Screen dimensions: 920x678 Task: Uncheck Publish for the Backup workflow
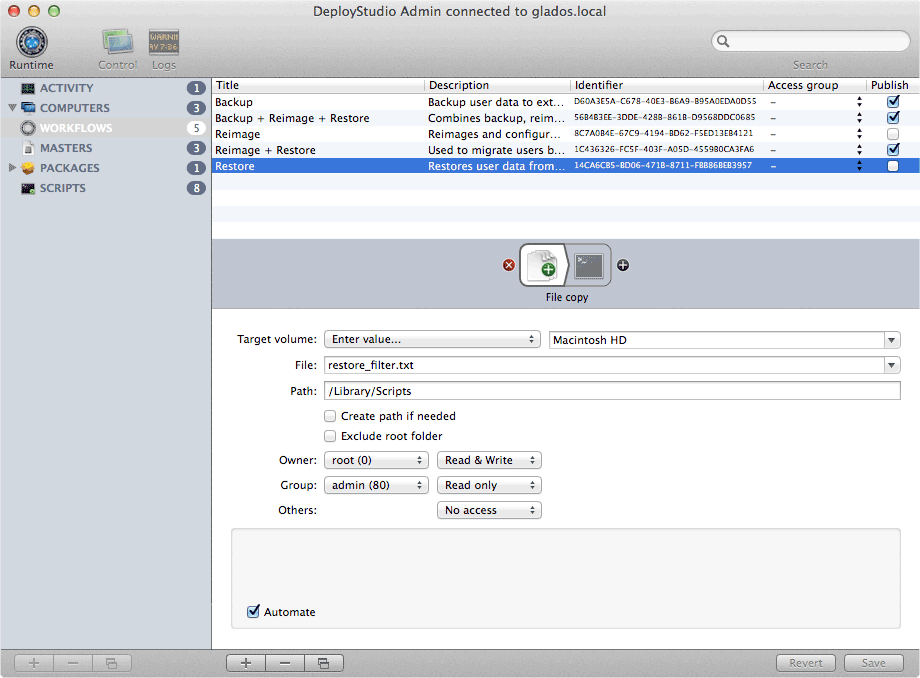coord(892,102)
